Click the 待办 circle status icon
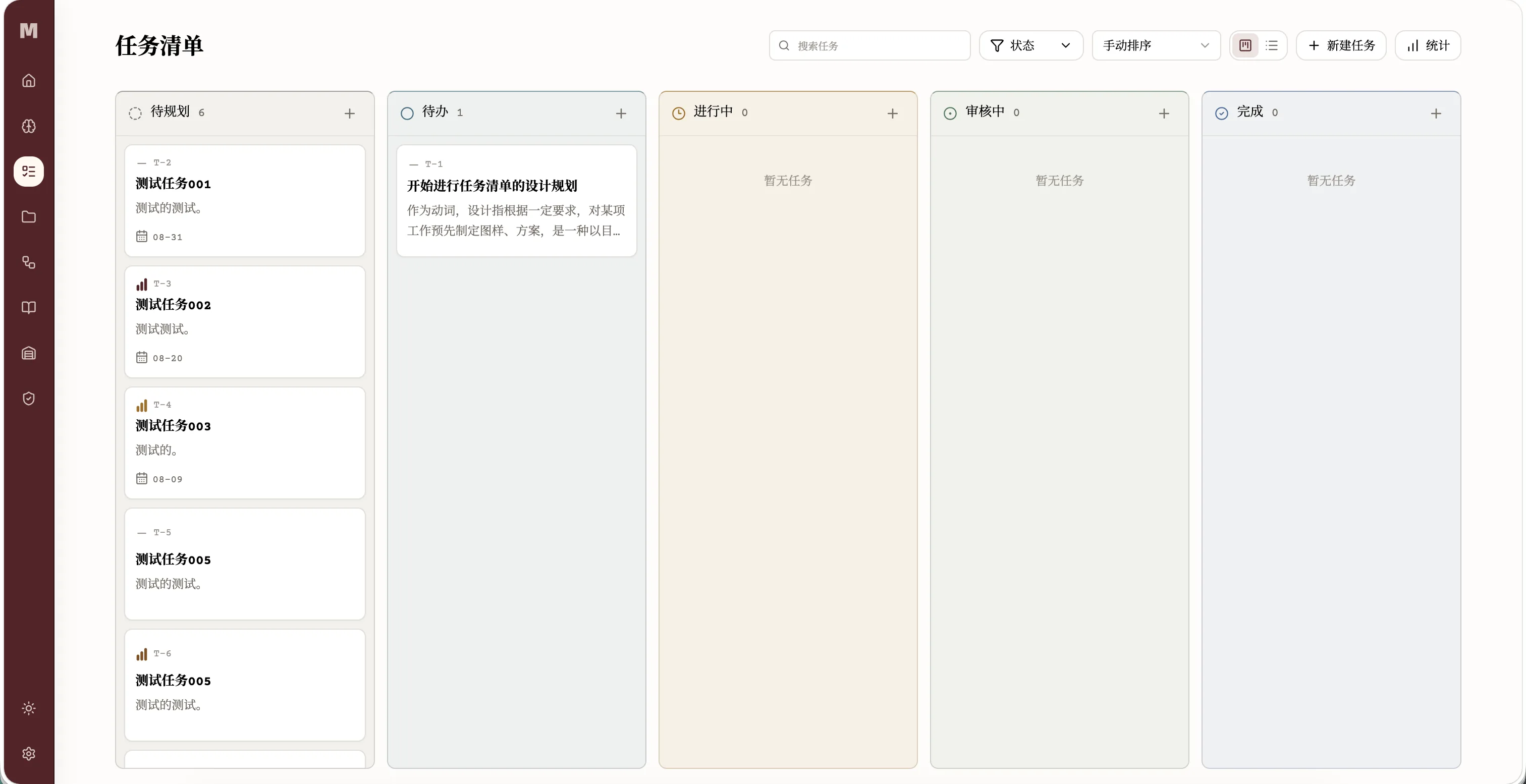The image size is (1526, 784). 407,113
